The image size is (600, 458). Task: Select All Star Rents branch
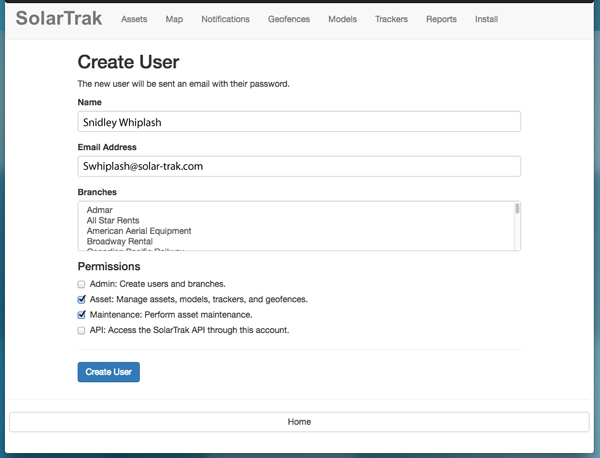[112, 220]
